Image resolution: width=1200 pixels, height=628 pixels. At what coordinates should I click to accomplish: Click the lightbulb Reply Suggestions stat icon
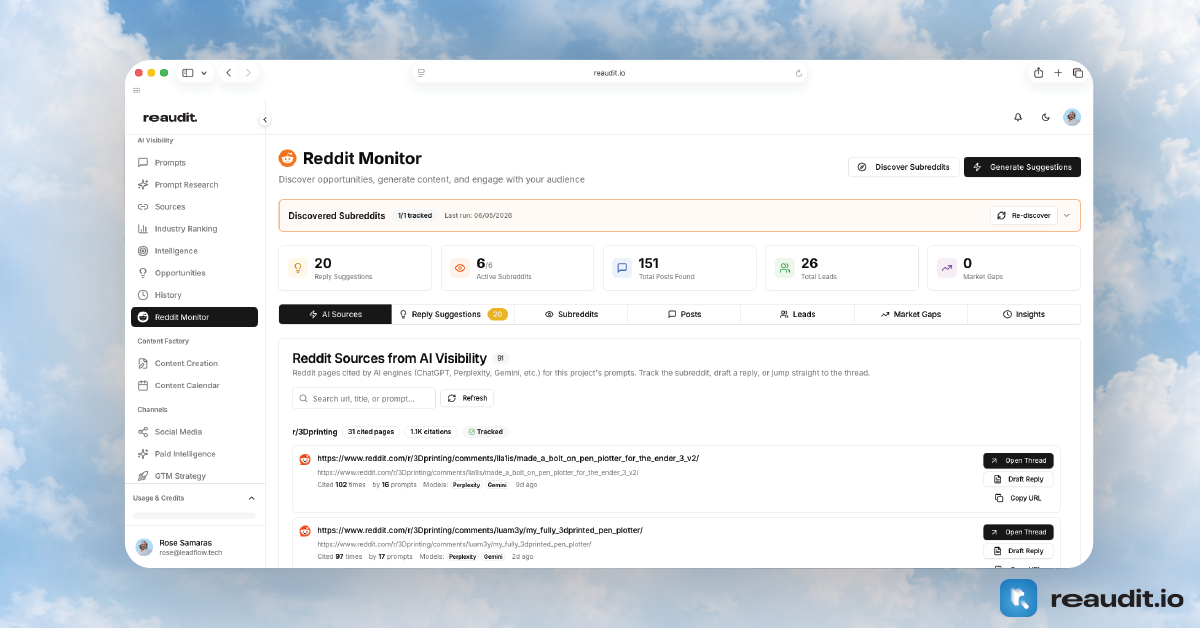coord(297,268)
